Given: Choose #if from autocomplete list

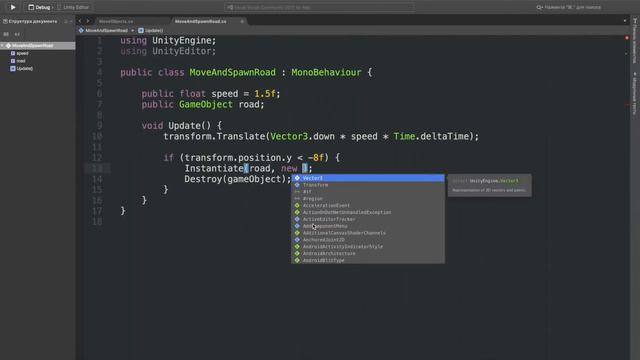Looking at the screenshot, I should [368, 192].
